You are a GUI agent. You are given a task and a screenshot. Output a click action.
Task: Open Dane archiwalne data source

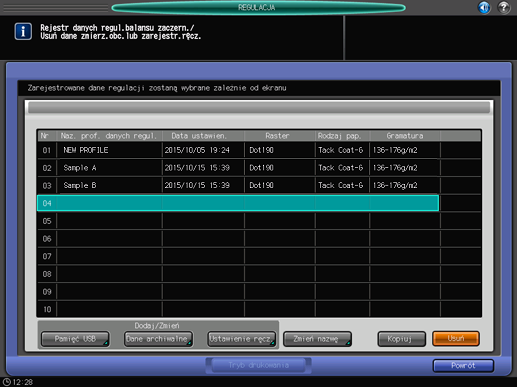click(x=158, y=339)
